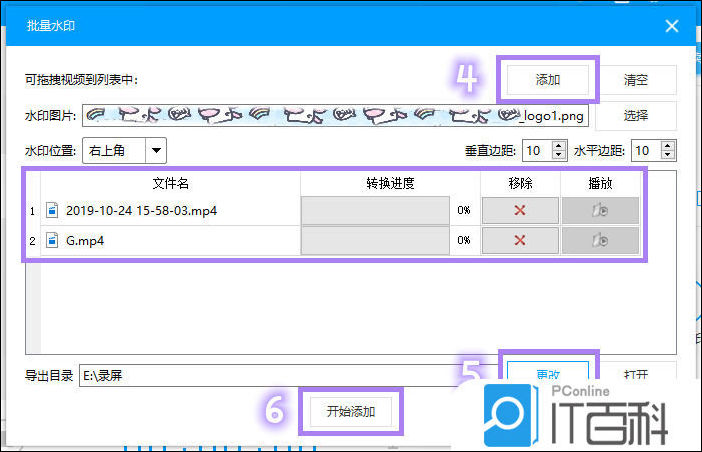Click progress bar of G.mp4 row

(x=375, y=241)
